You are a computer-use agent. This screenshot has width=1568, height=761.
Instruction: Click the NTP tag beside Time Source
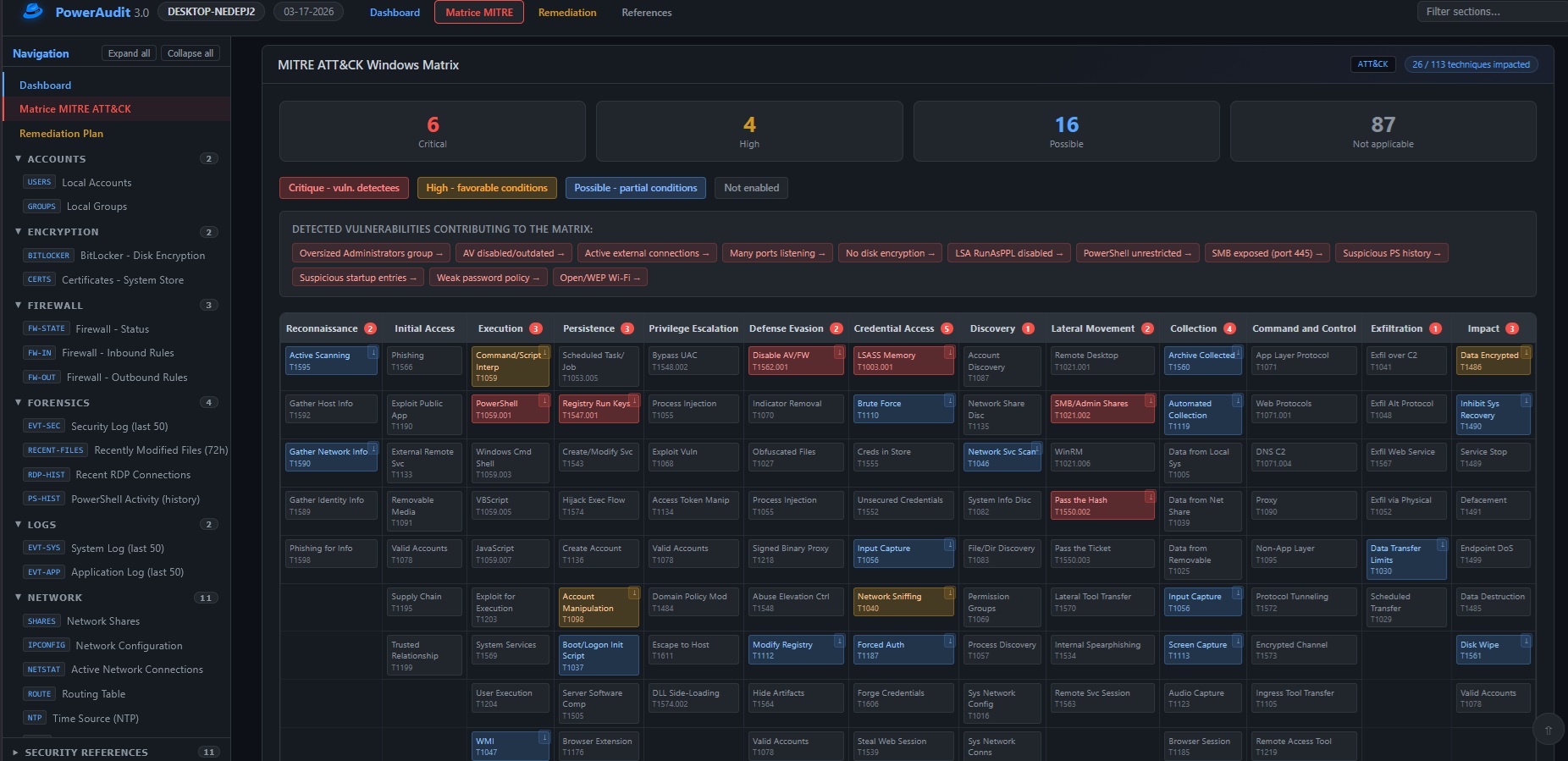tap(34, 718)
